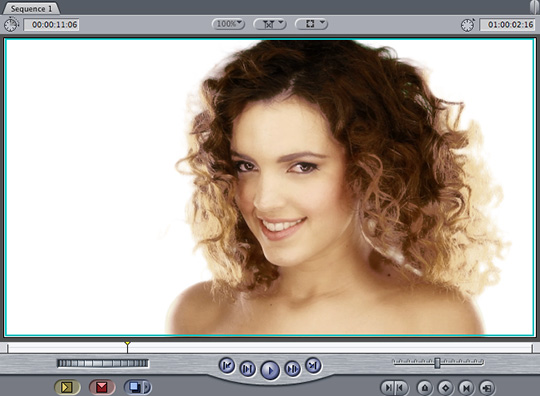Viewport: 540px width, 396px height.
Task: Click the Mark Out button
Action: tap(401, 388)
